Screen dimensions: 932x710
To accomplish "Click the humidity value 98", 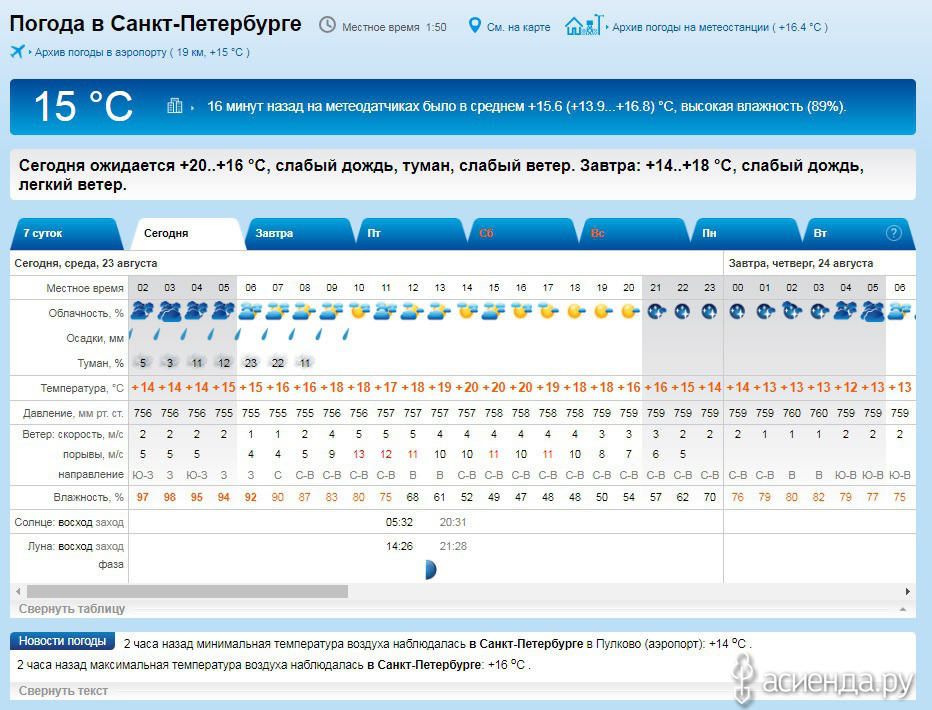I will pyautogui.click(x=169, y=497).
